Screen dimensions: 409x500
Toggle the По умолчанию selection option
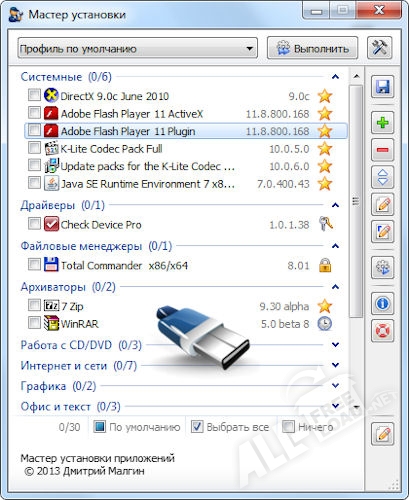point(137,427)
